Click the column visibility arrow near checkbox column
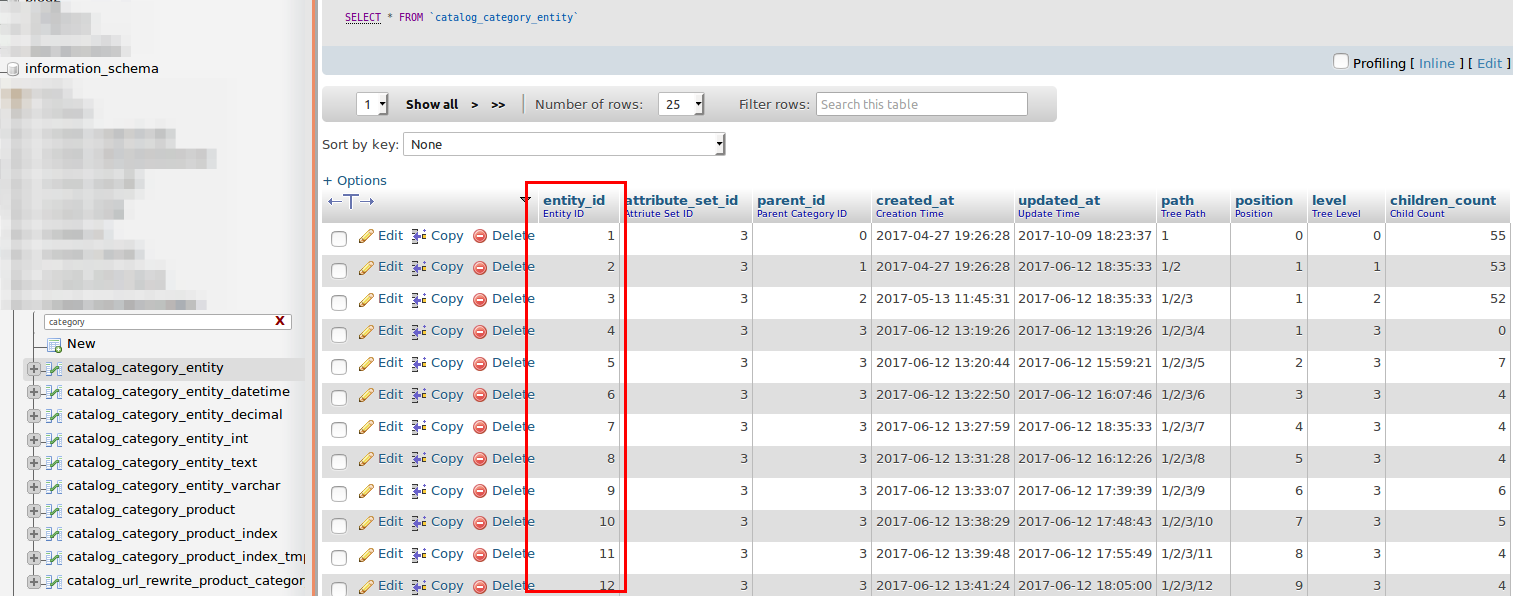Image resolution: width=1513 pixels, height=596 pixels. [526, 201]
